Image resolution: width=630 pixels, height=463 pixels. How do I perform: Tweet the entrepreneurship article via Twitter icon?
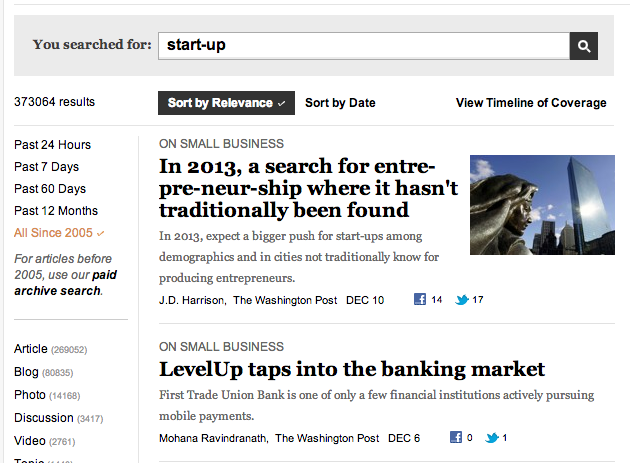coord(462,299)
